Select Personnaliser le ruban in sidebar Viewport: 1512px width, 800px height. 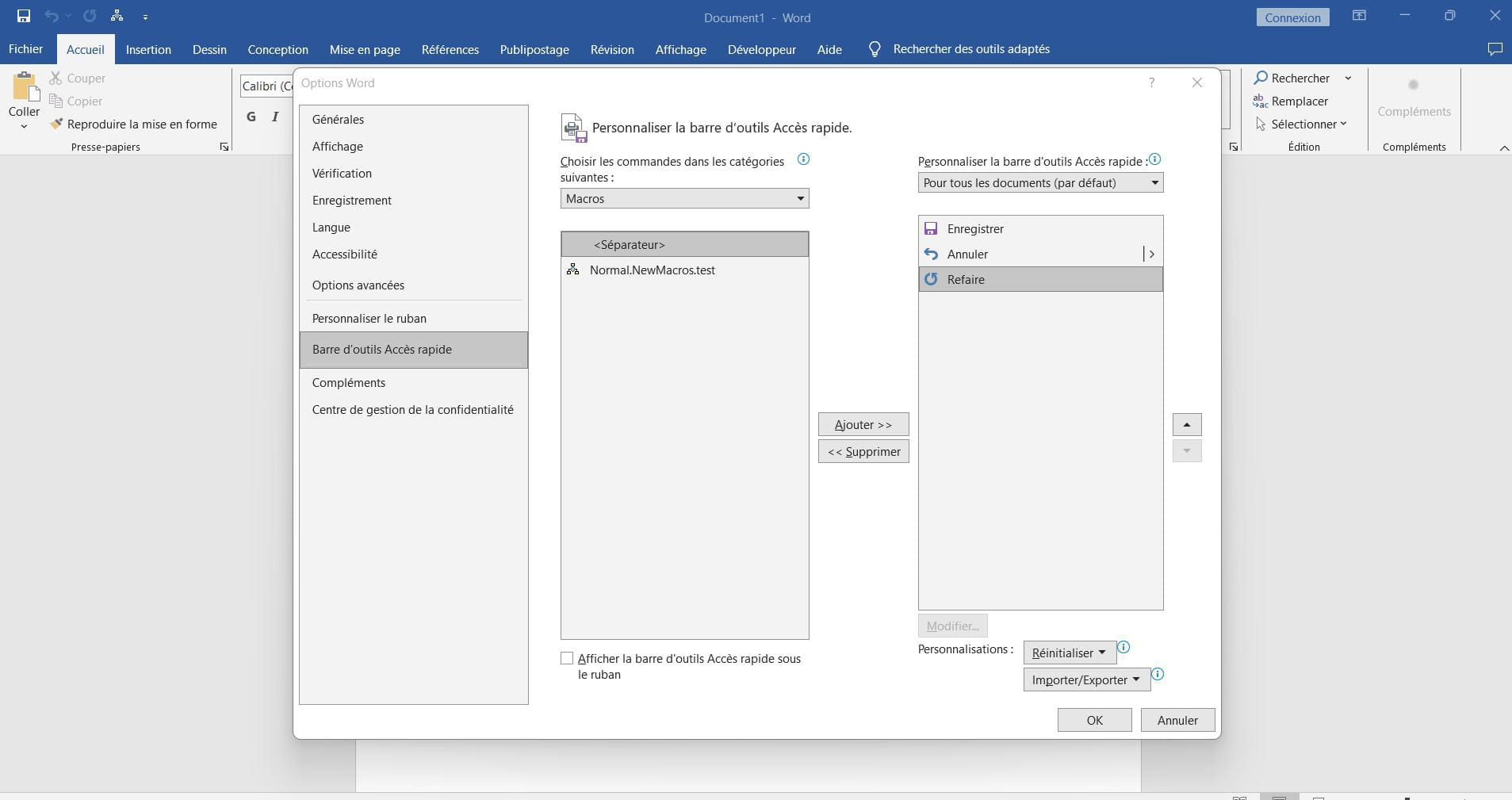pyautogui.click(x=413, y=319)
